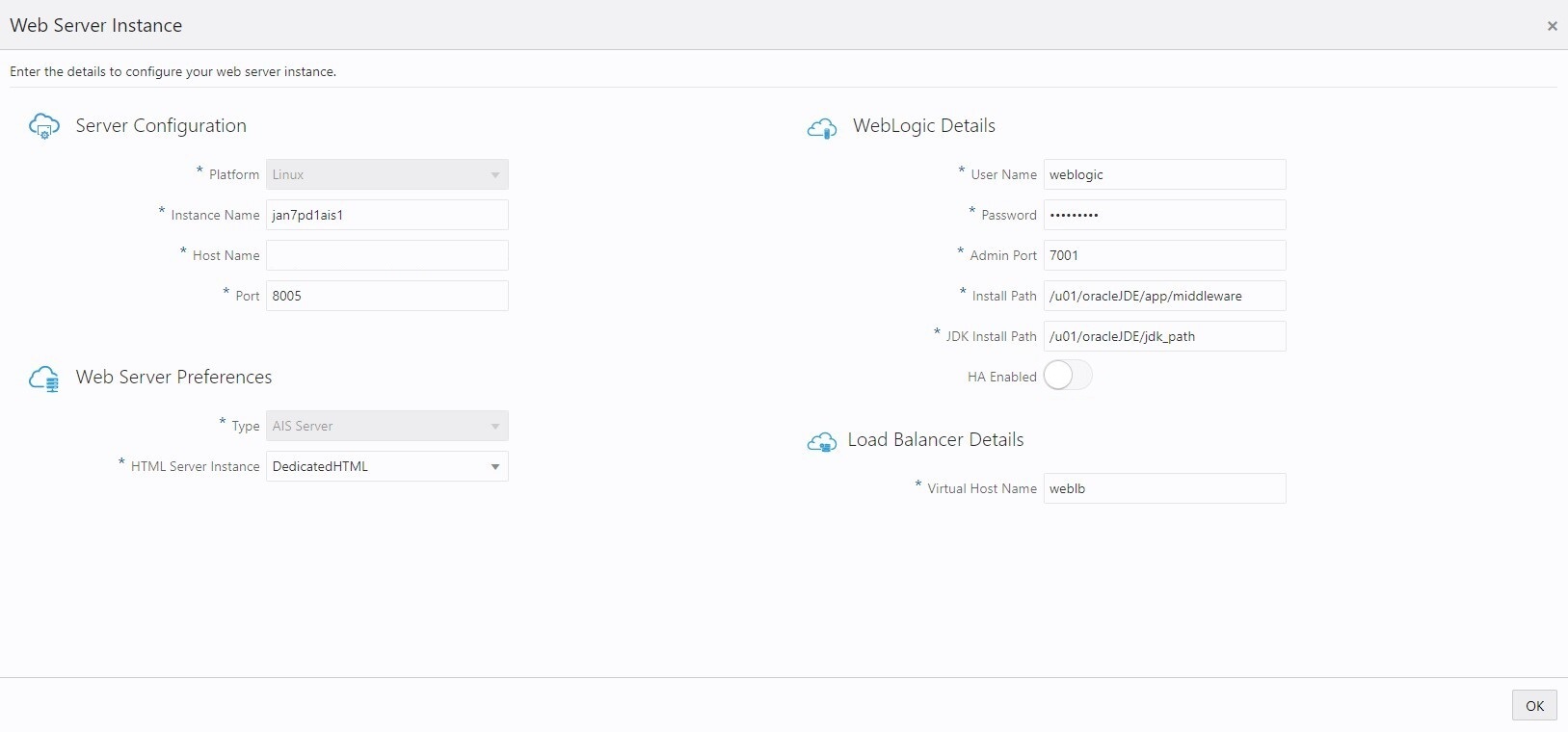Click the Install Path input field
This screenshot has height=732, width=1568.
(1165, 296)
